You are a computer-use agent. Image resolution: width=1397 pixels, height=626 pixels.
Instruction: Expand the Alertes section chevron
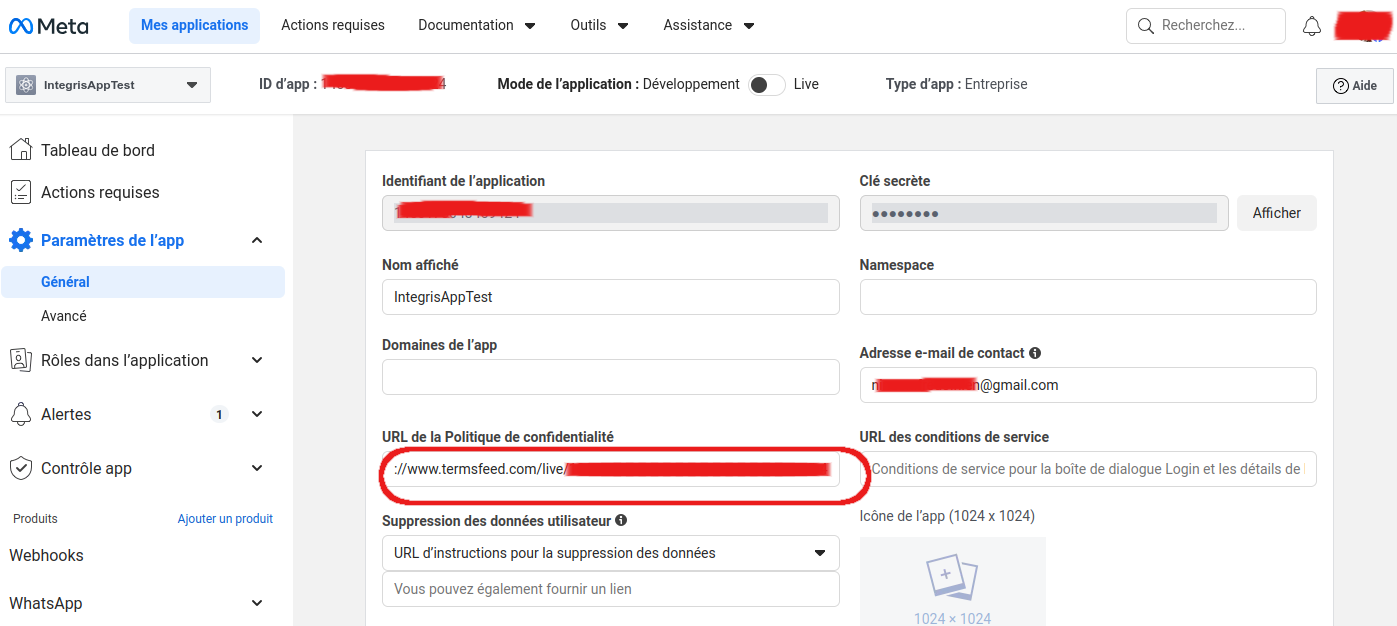coord(257,414)
